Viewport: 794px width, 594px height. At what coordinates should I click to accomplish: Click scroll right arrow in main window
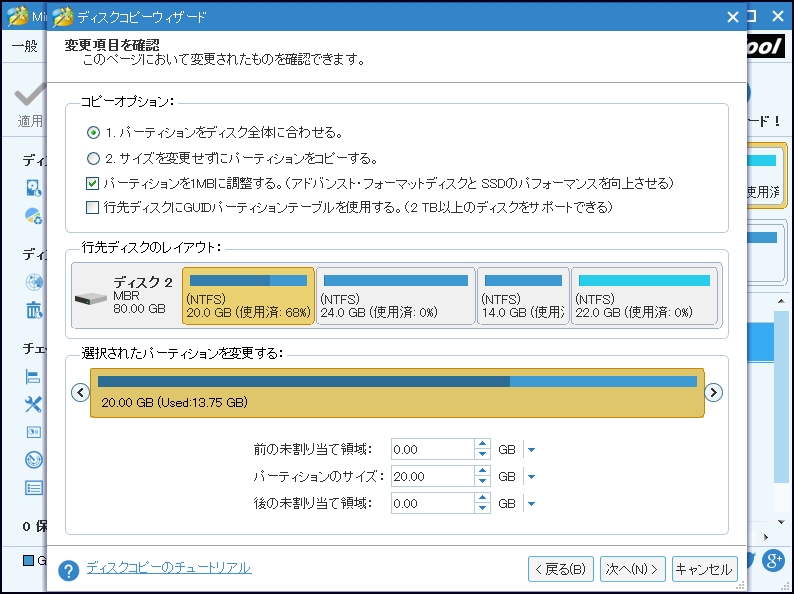coord(766,537)
